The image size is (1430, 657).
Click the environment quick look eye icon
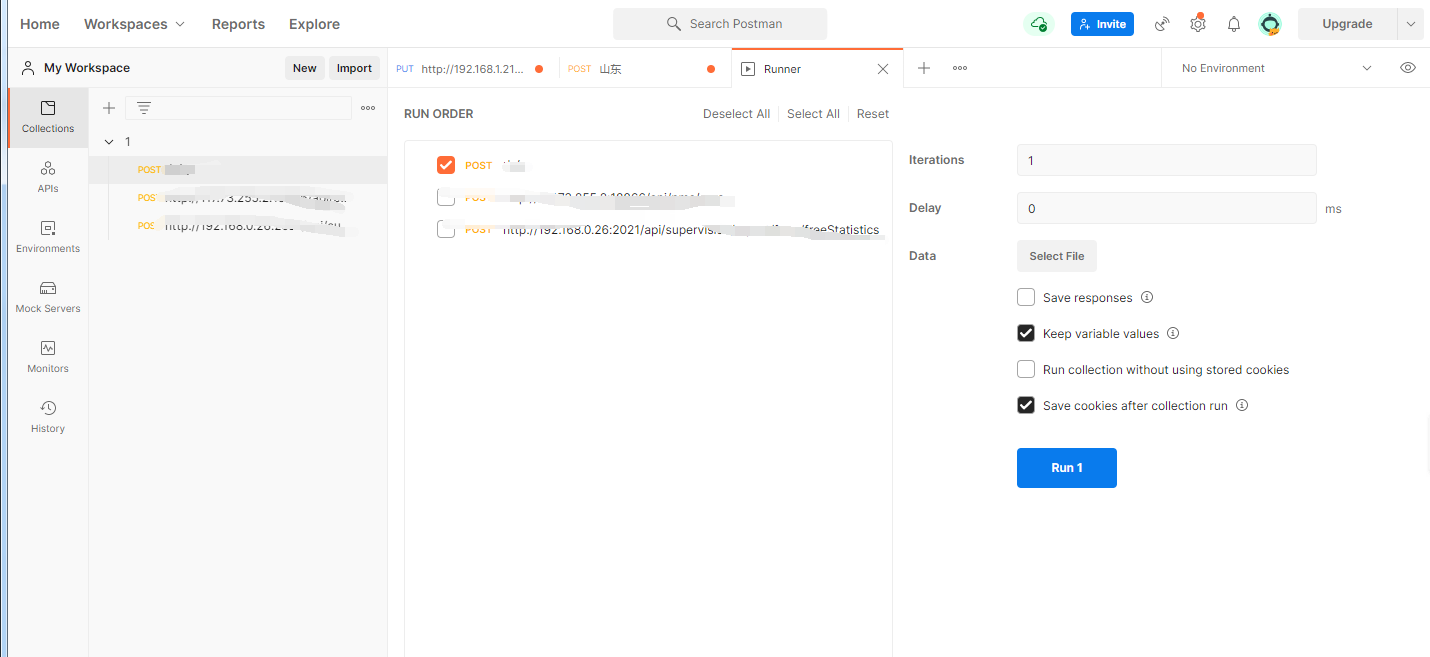[x=1408, y=68]
